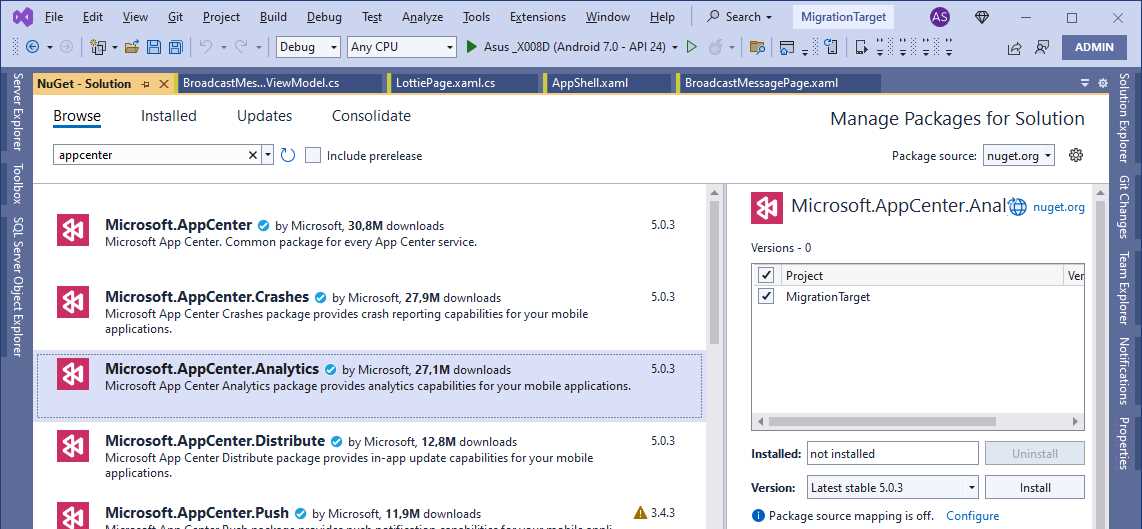
Task: Refresh the package search results
Action: pyautogui.click(x=288, y=154)
